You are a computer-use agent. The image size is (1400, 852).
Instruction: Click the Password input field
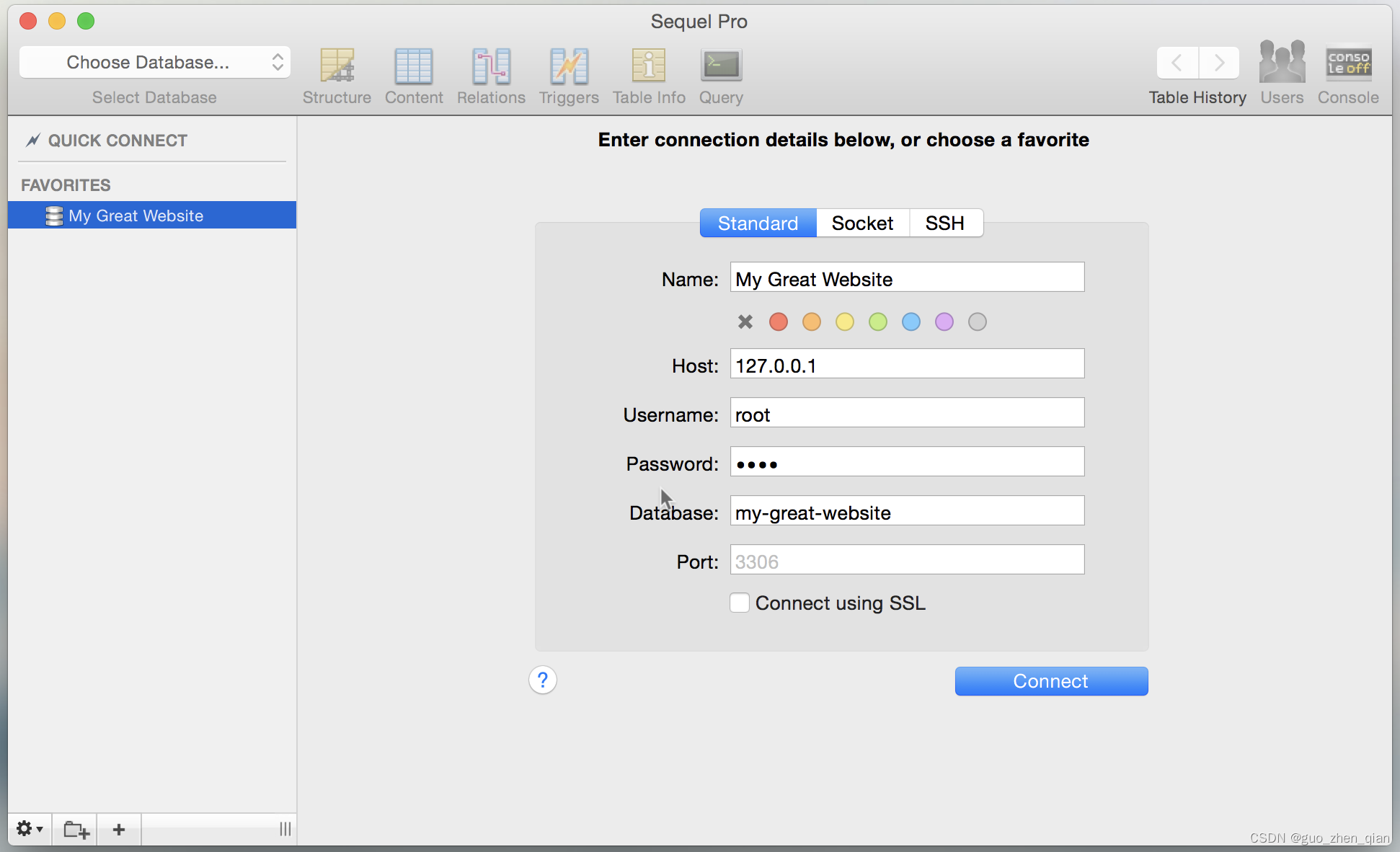coord(907,462)
